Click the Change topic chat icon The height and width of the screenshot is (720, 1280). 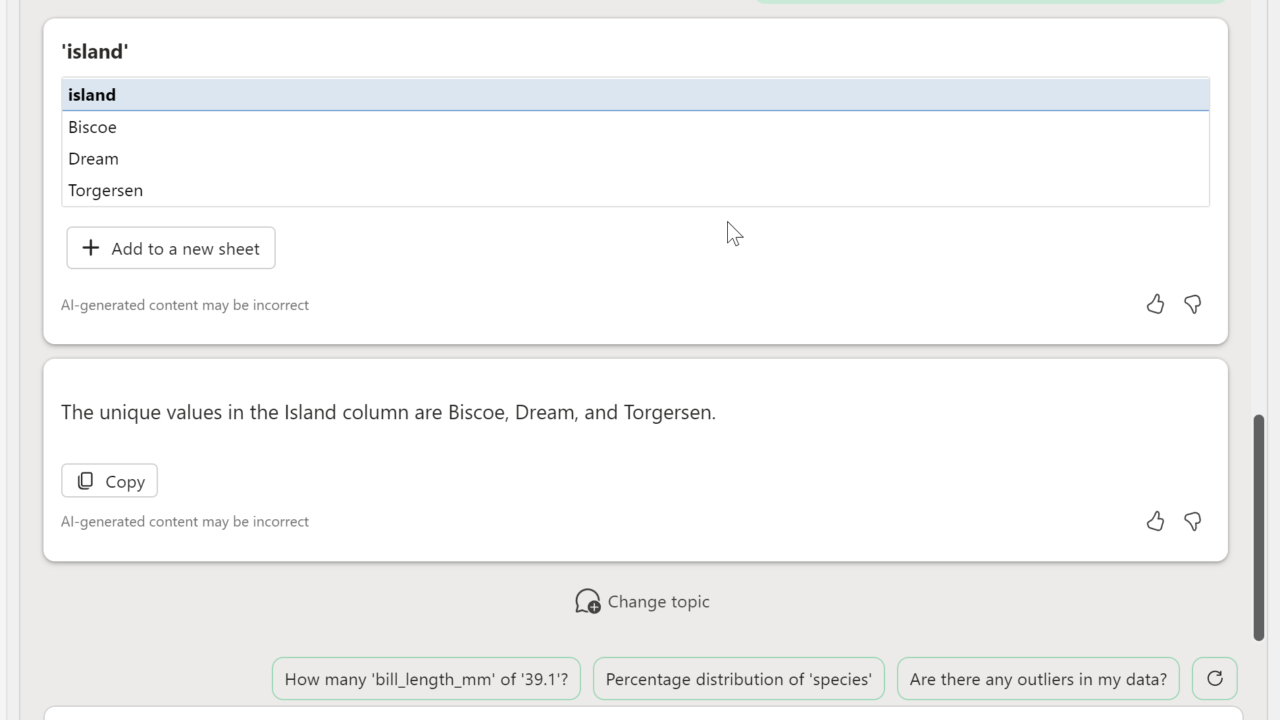(x=587, y=601)
